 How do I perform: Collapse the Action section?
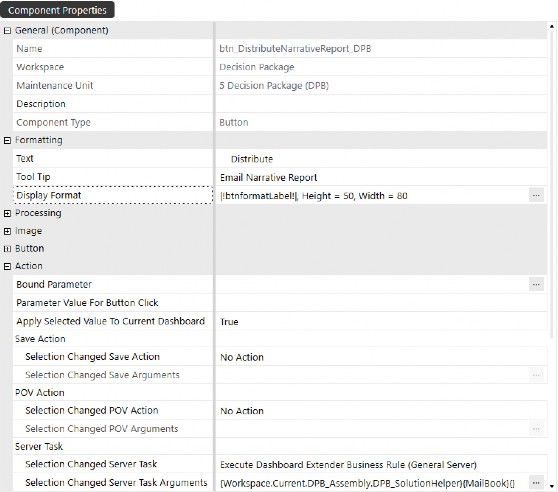click(x=7, y=266)
